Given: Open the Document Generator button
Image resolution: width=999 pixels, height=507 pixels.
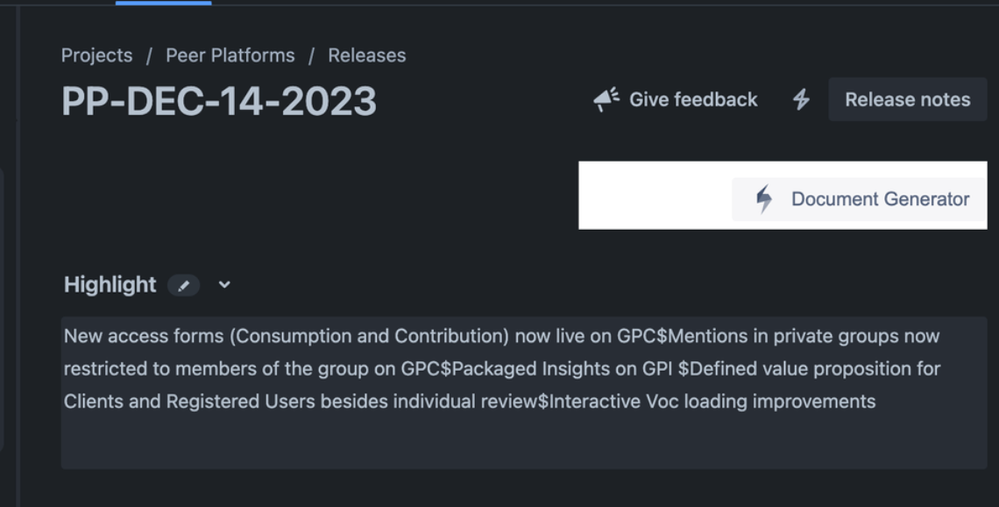Looking at the screenshot, I should click(x=859, y=199).
